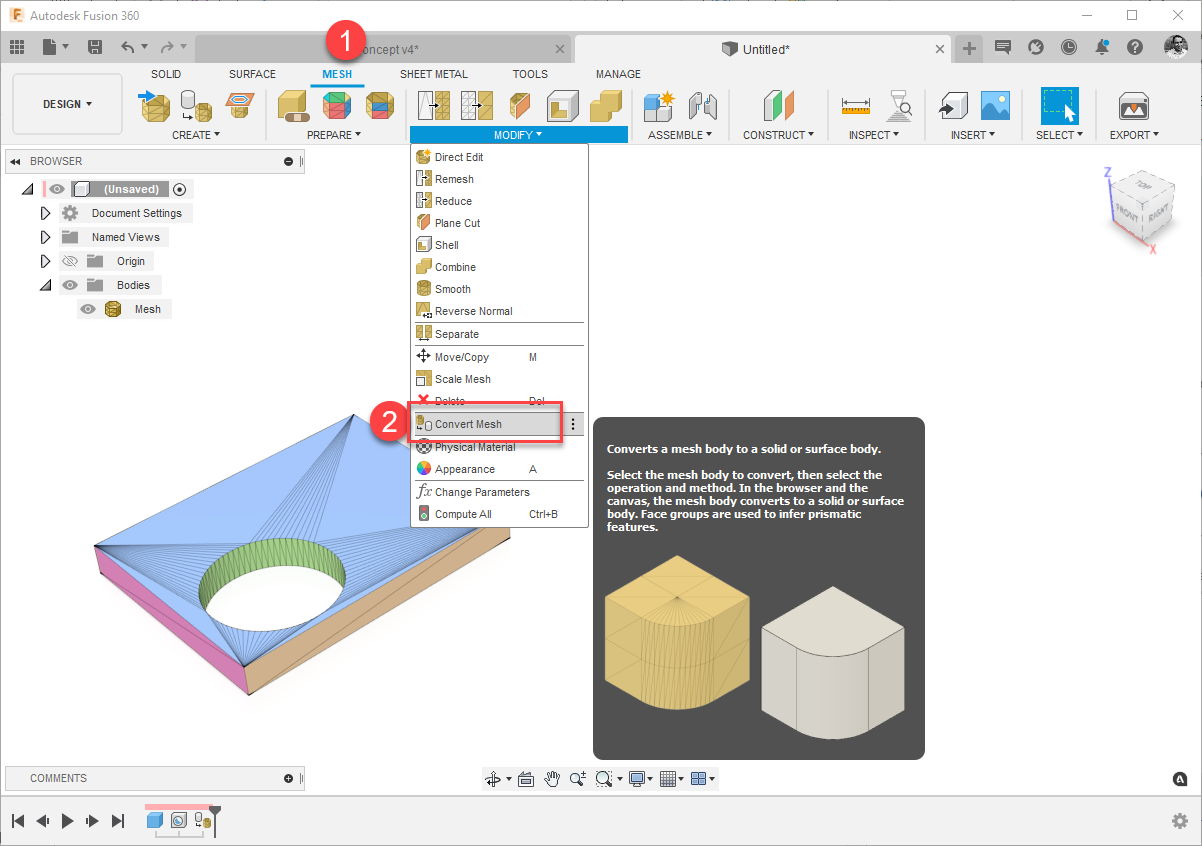Select Convert Mesh from the Modify menu
This screenshot has height=846, width=1202.
click(x=470, y=423)
